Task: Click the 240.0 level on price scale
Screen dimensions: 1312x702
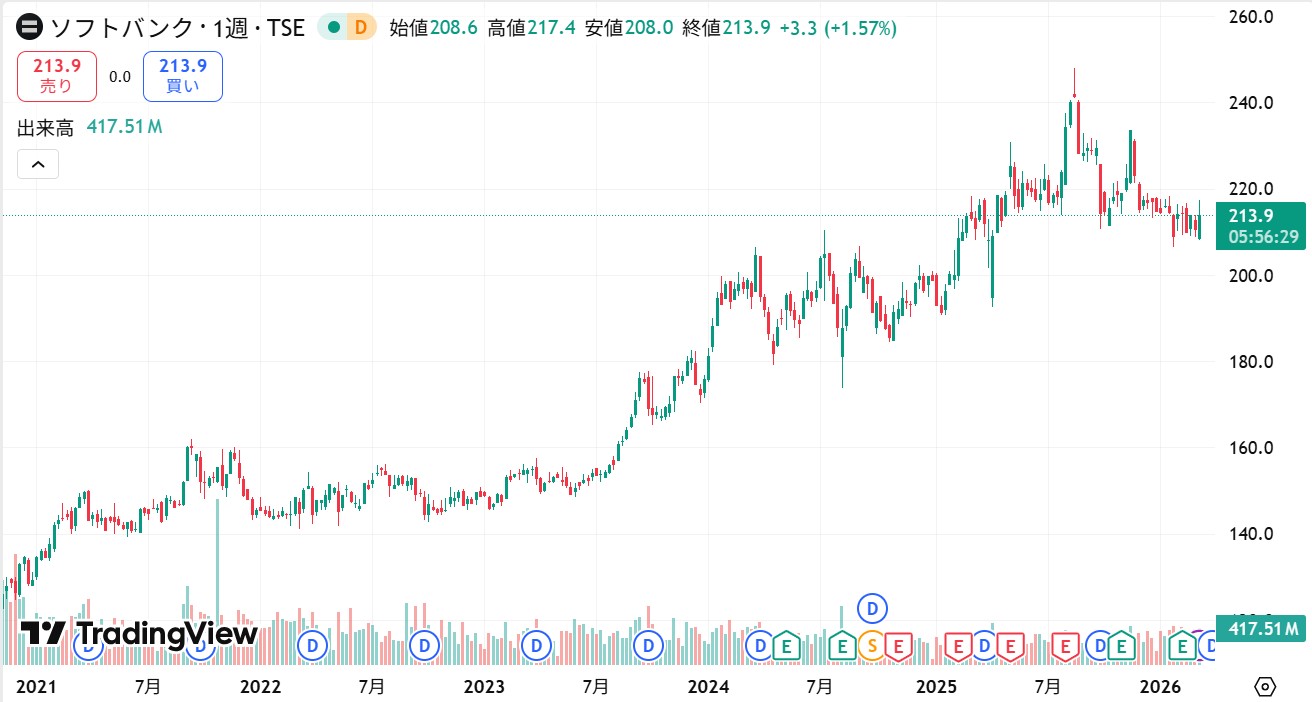Action: (x=1250, y=103)
